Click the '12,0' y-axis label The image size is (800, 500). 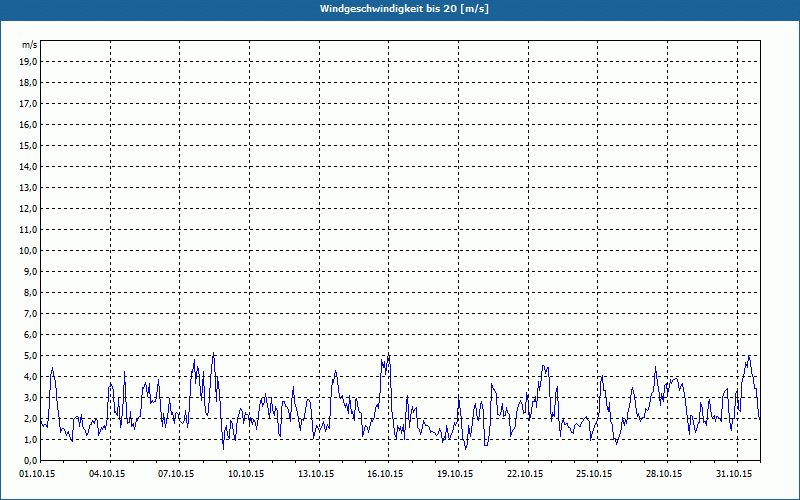28,209
